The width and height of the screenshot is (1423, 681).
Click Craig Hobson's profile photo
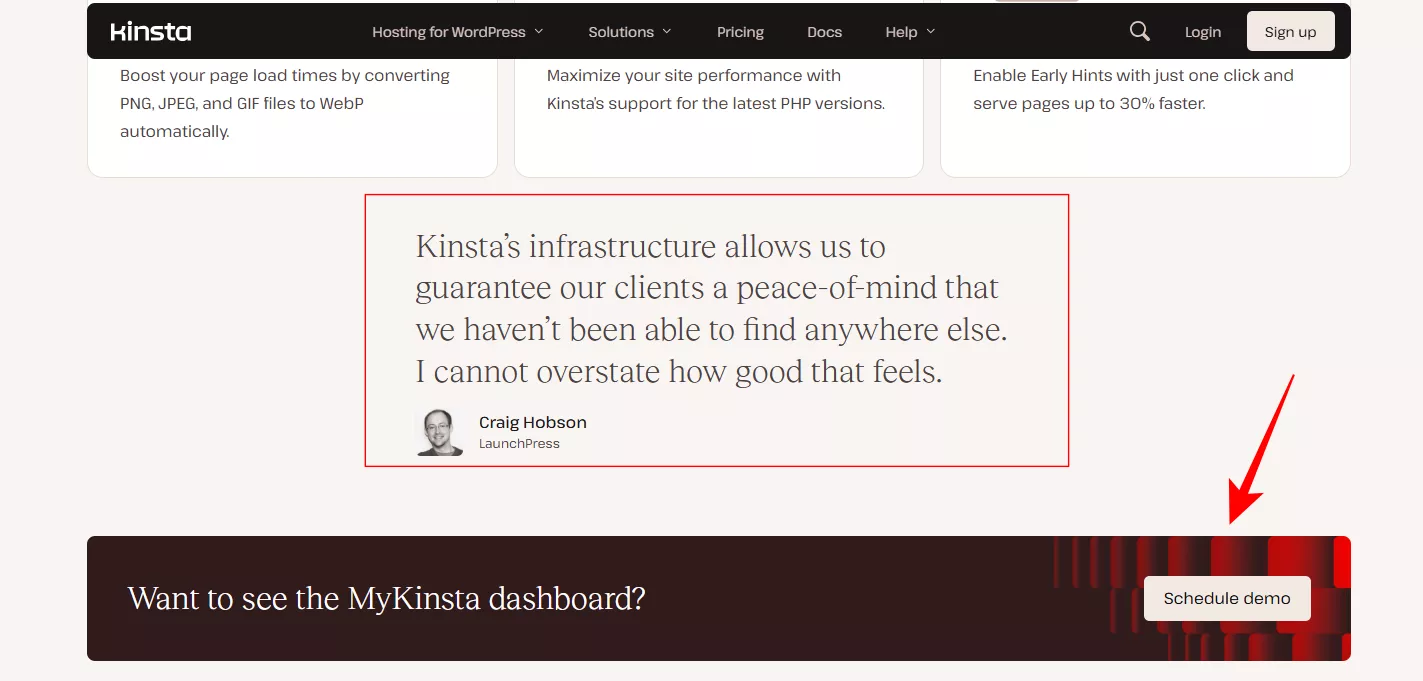click(438, 432)
